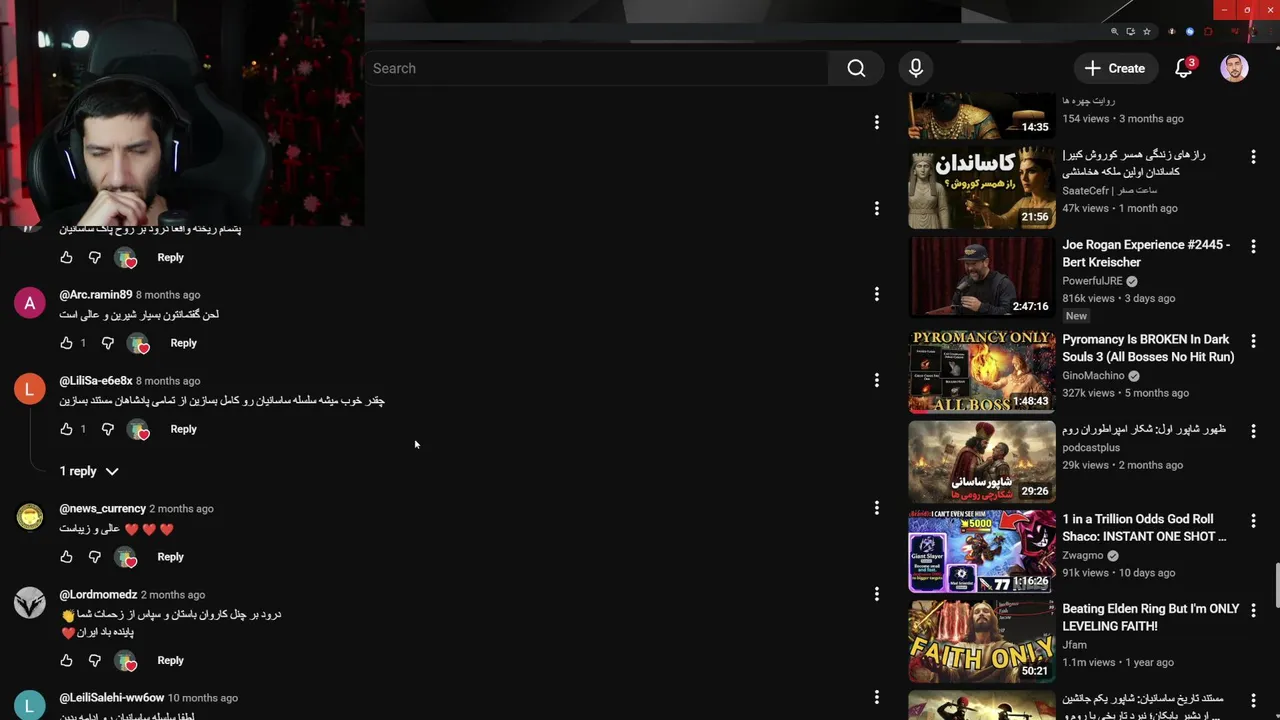
Task: Toggle creator heart on @news_currency comment
Action: pos(125,558)
